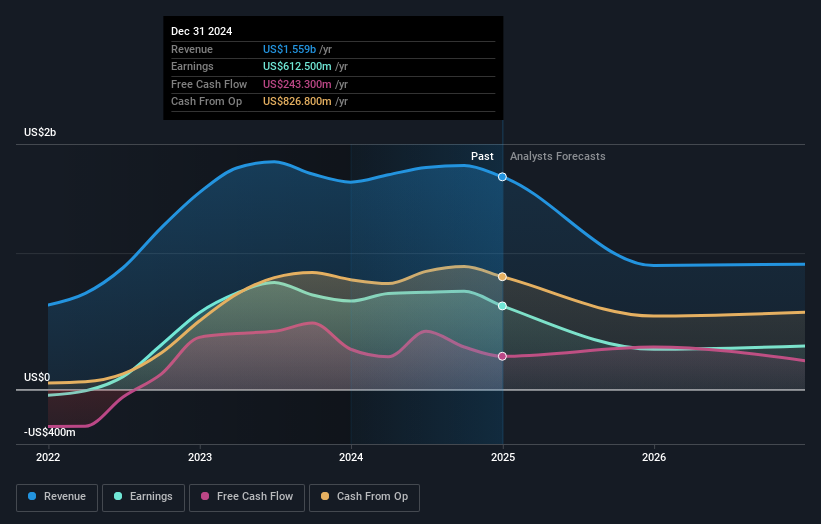Click the 2024 x-axis label

pyautogui.click(x=351, y=457)
